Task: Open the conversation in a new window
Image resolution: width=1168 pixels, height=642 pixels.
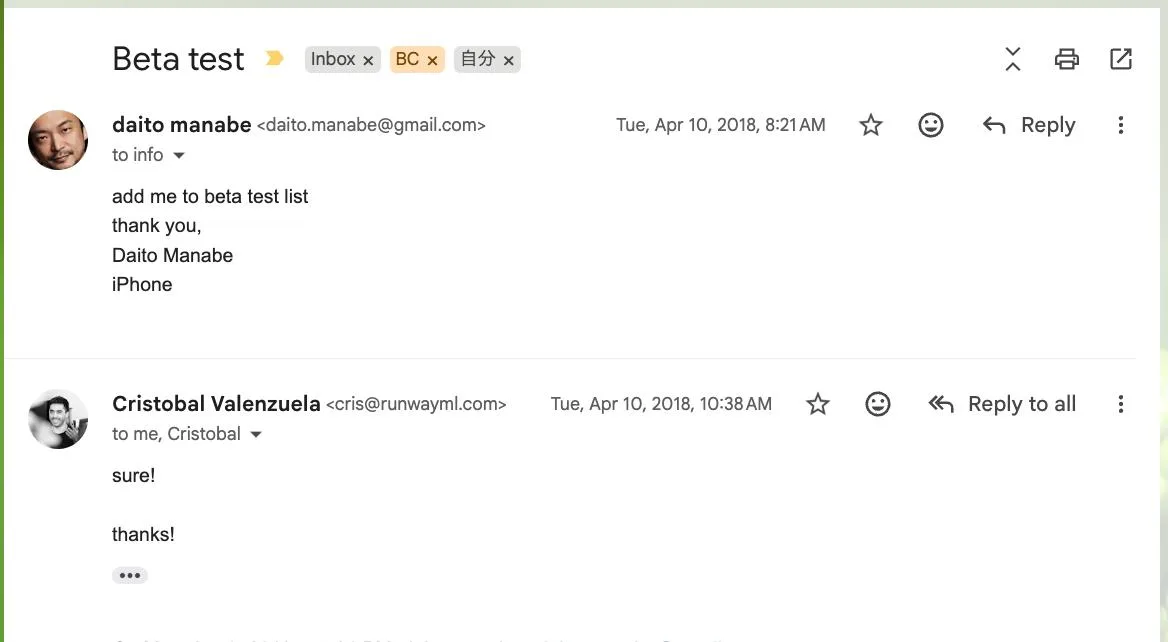Action: coord(1120,59)
